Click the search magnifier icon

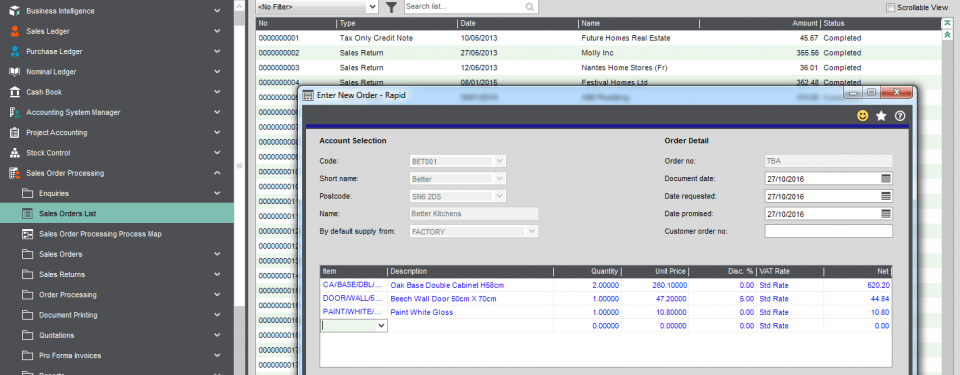point(530,7)
